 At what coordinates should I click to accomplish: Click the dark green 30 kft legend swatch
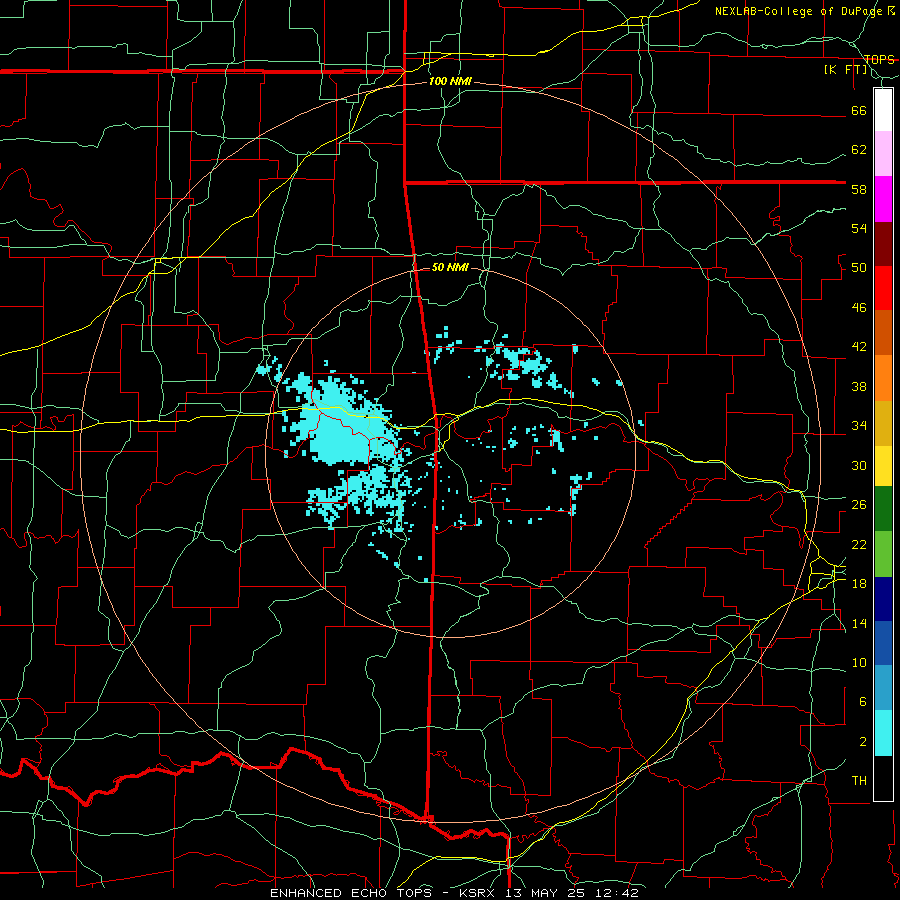point(883,509)
